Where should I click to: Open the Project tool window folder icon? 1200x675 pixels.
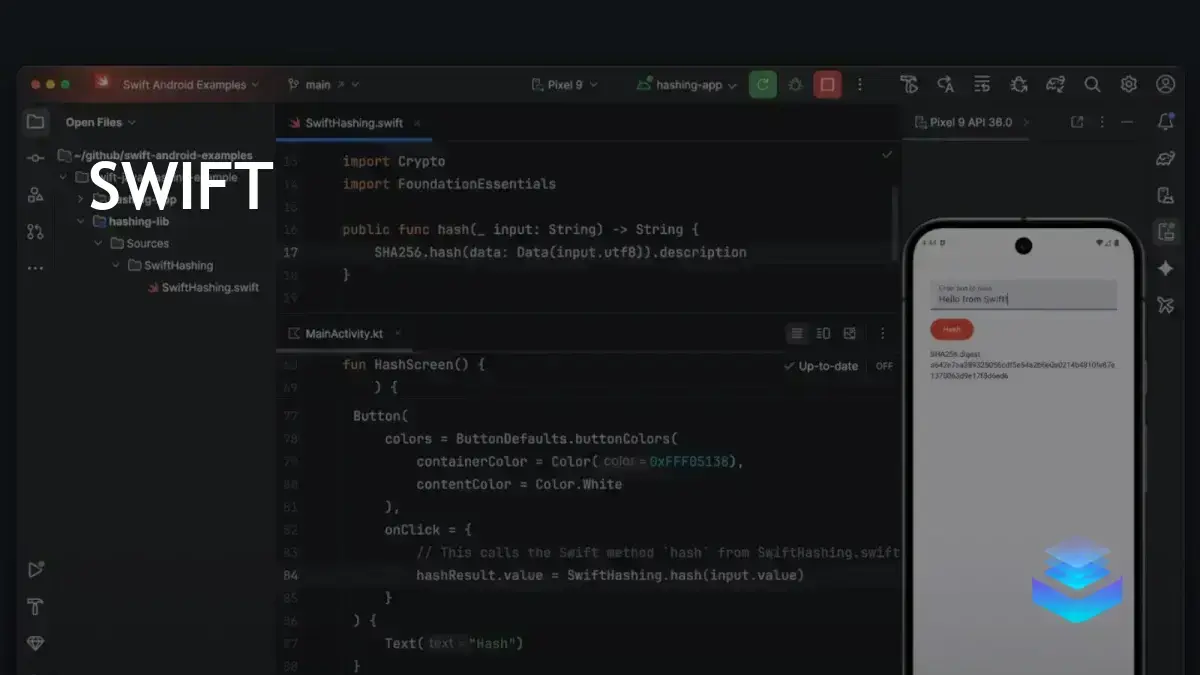35,122
